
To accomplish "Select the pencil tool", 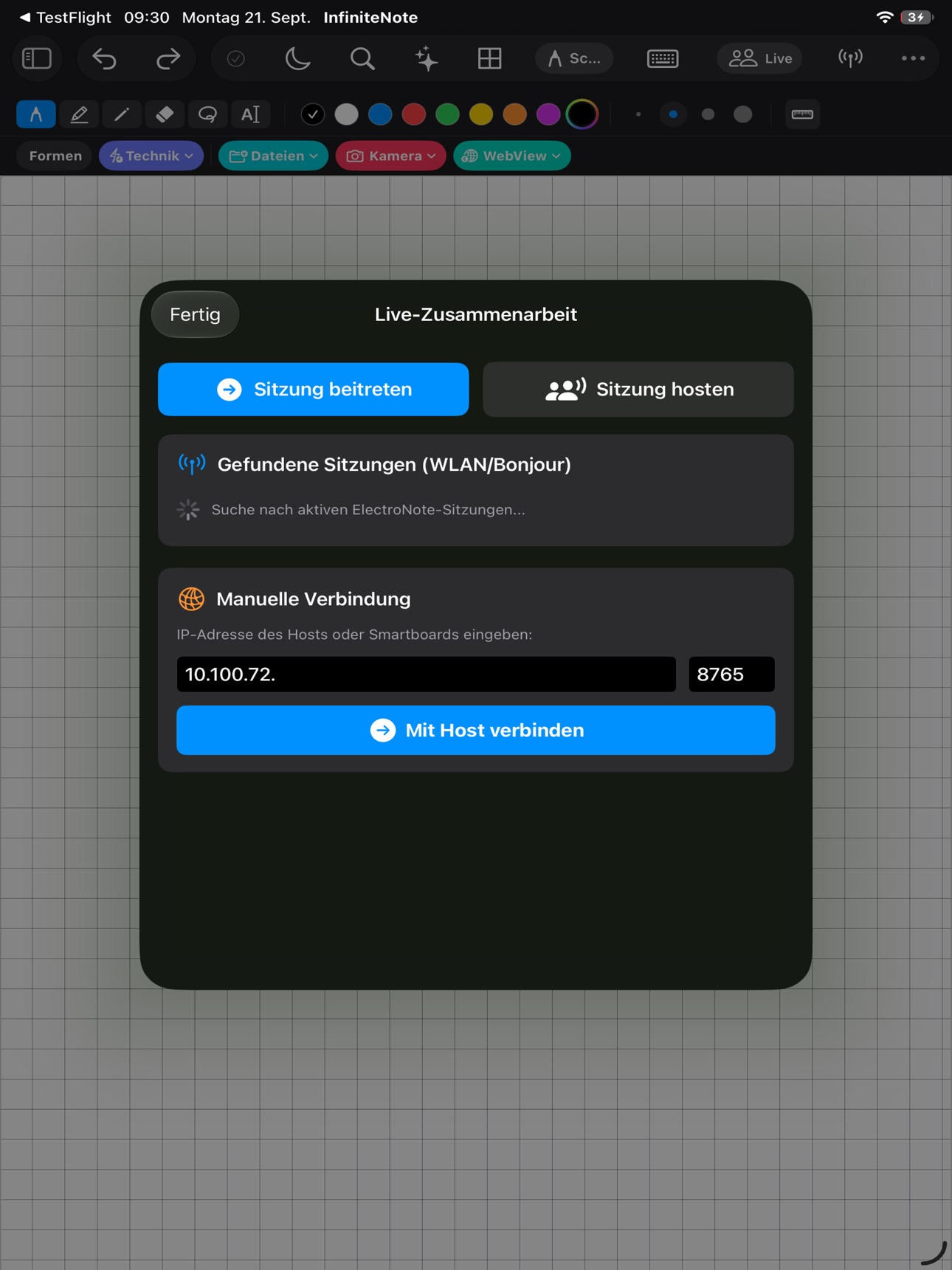I will pyautogui.click(x=122, y=114).
